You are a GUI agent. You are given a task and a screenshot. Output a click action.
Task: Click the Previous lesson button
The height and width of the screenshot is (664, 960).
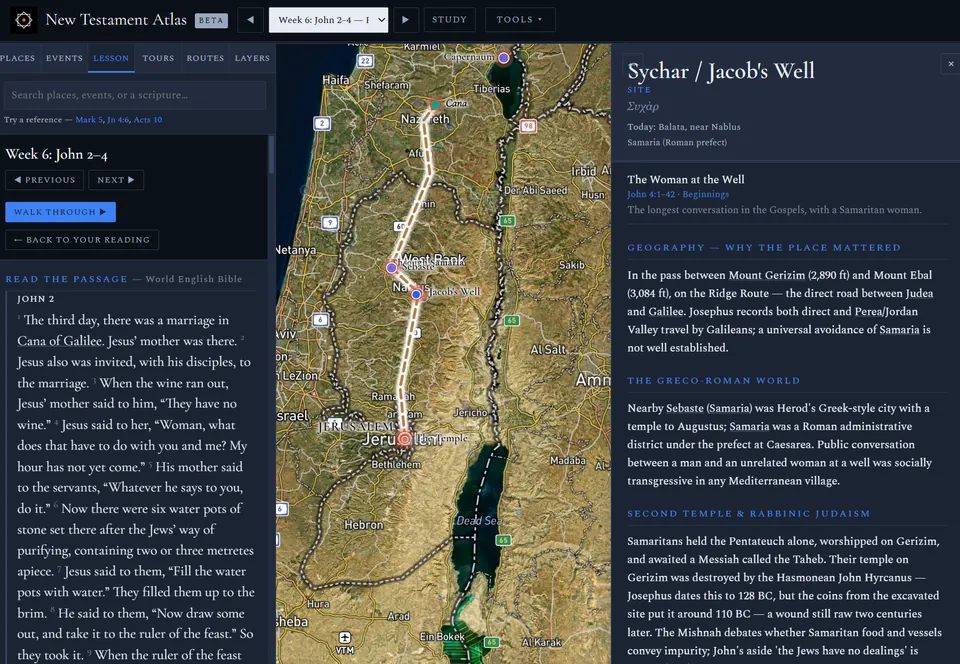[44, 180]
